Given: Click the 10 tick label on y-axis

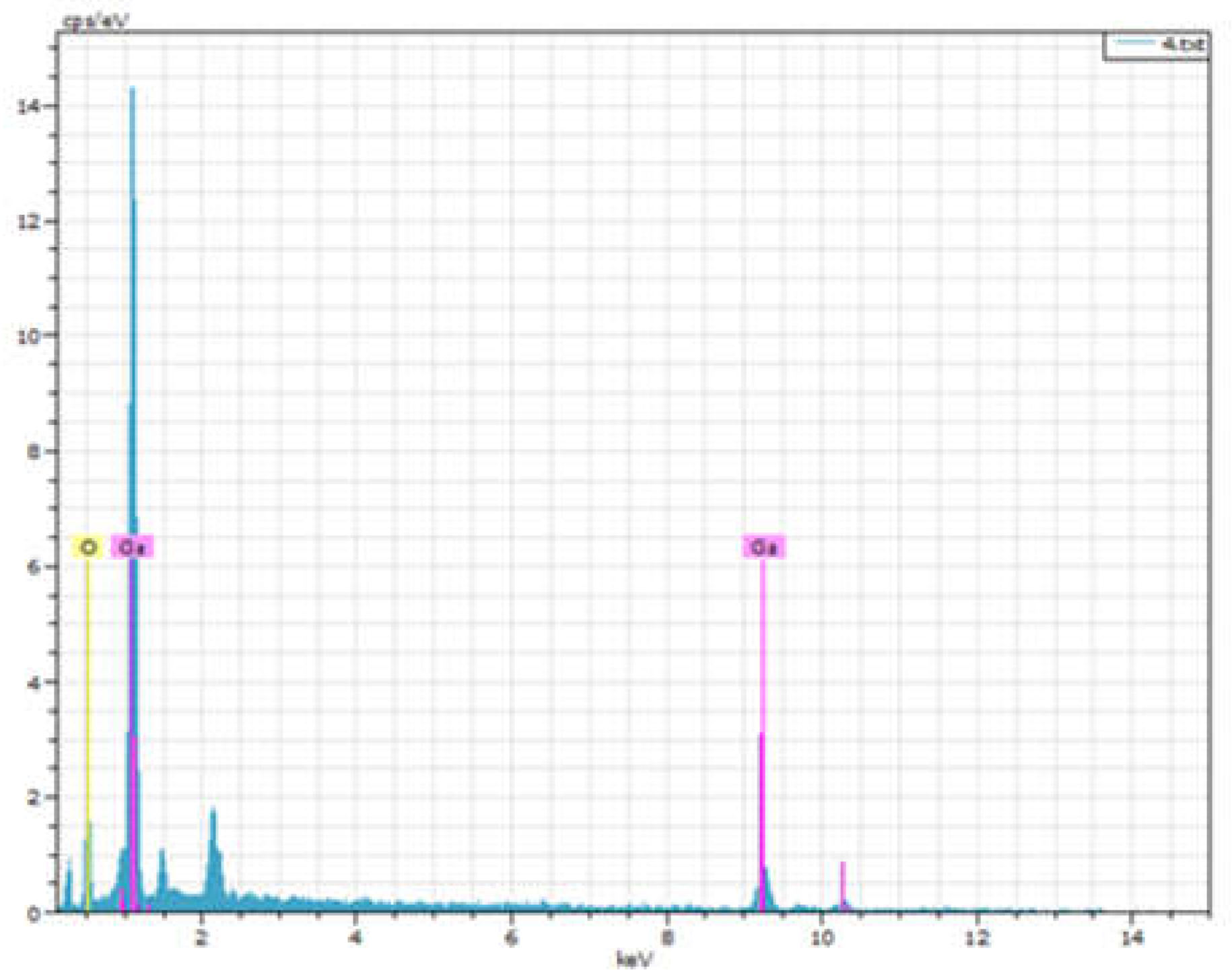Looking at the screenshot, I should pyautogui.click(x=28, y=336).
